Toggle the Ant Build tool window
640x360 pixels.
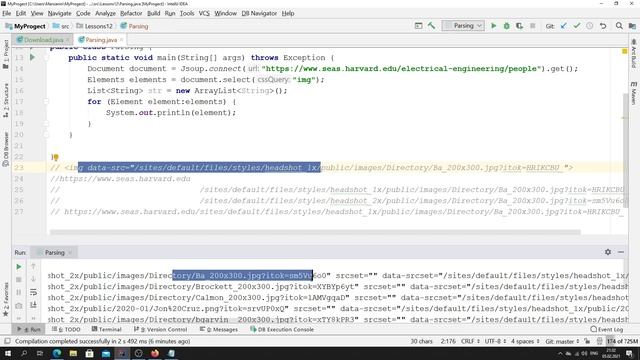pos(633,53)
